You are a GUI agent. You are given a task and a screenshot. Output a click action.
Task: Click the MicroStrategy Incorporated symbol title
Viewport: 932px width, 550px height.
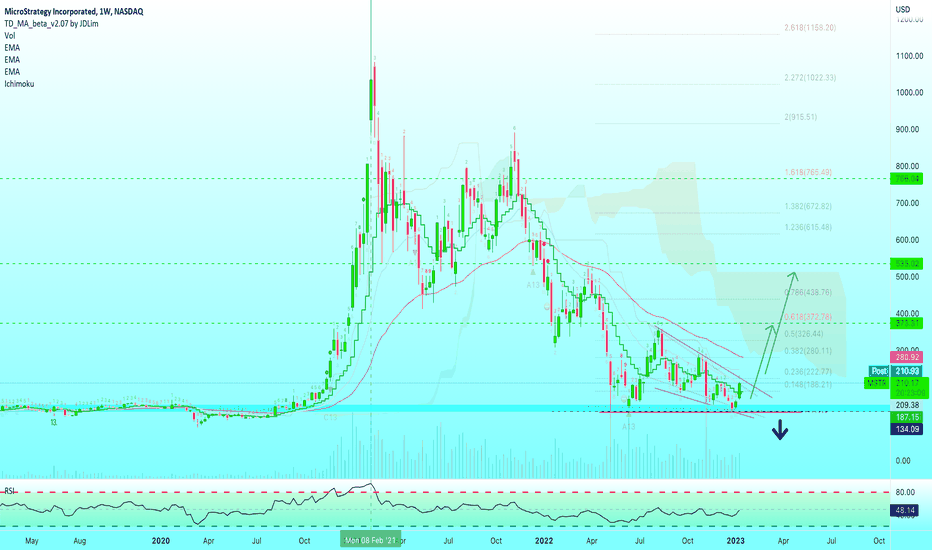click(x=74, y=11)
